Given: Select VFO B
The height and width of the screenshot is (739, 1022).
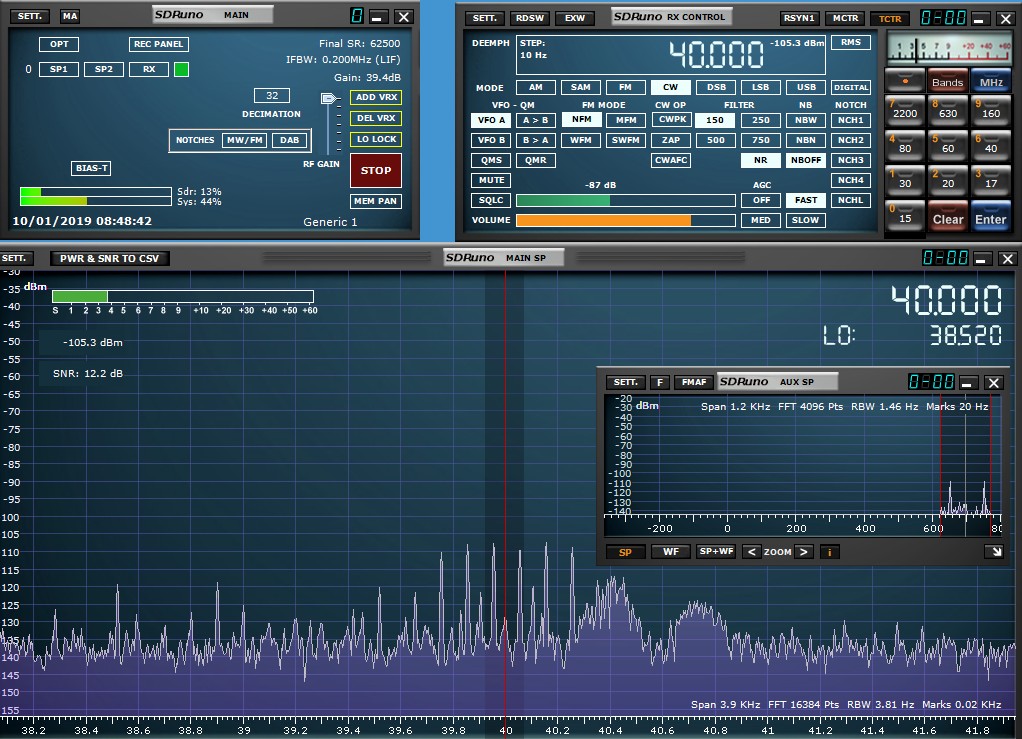Looking at the screenshot, I should (x=491, y=140).
